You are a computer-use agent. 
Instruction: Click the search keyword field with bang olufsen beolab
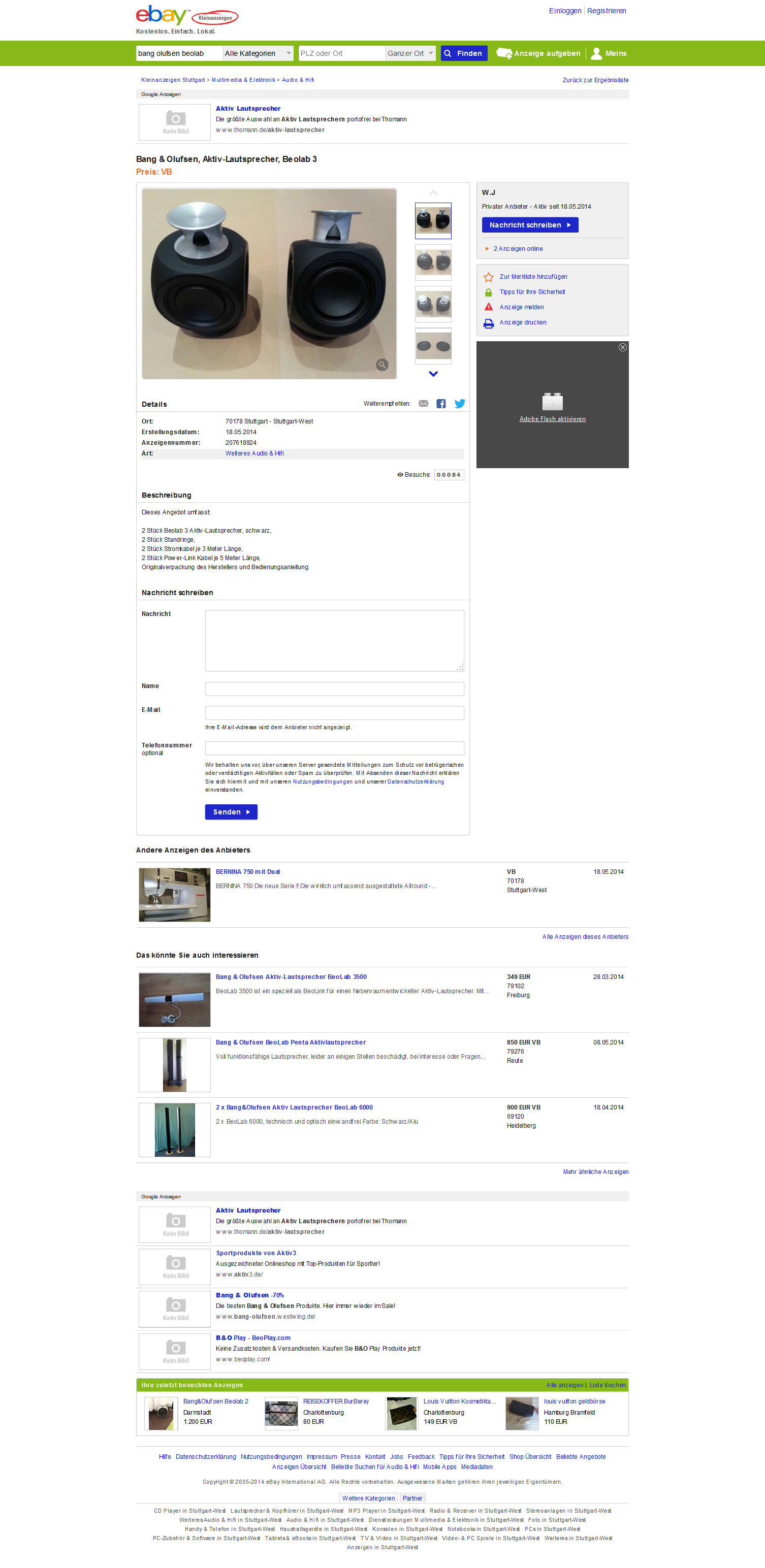tap(179, 53)
